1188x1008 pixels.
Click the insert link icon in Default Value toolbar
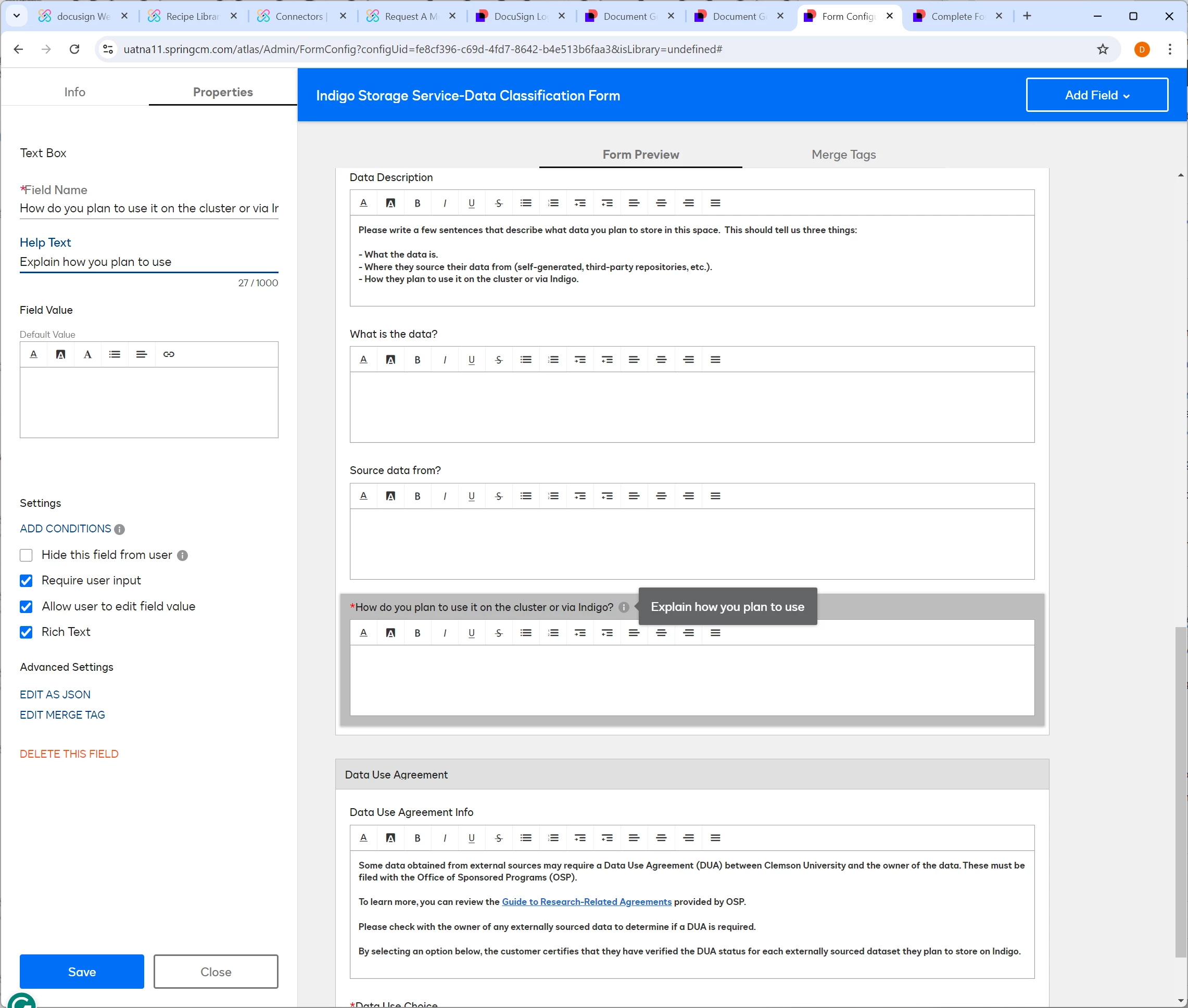pyautogui.click(x=169, y=354)
